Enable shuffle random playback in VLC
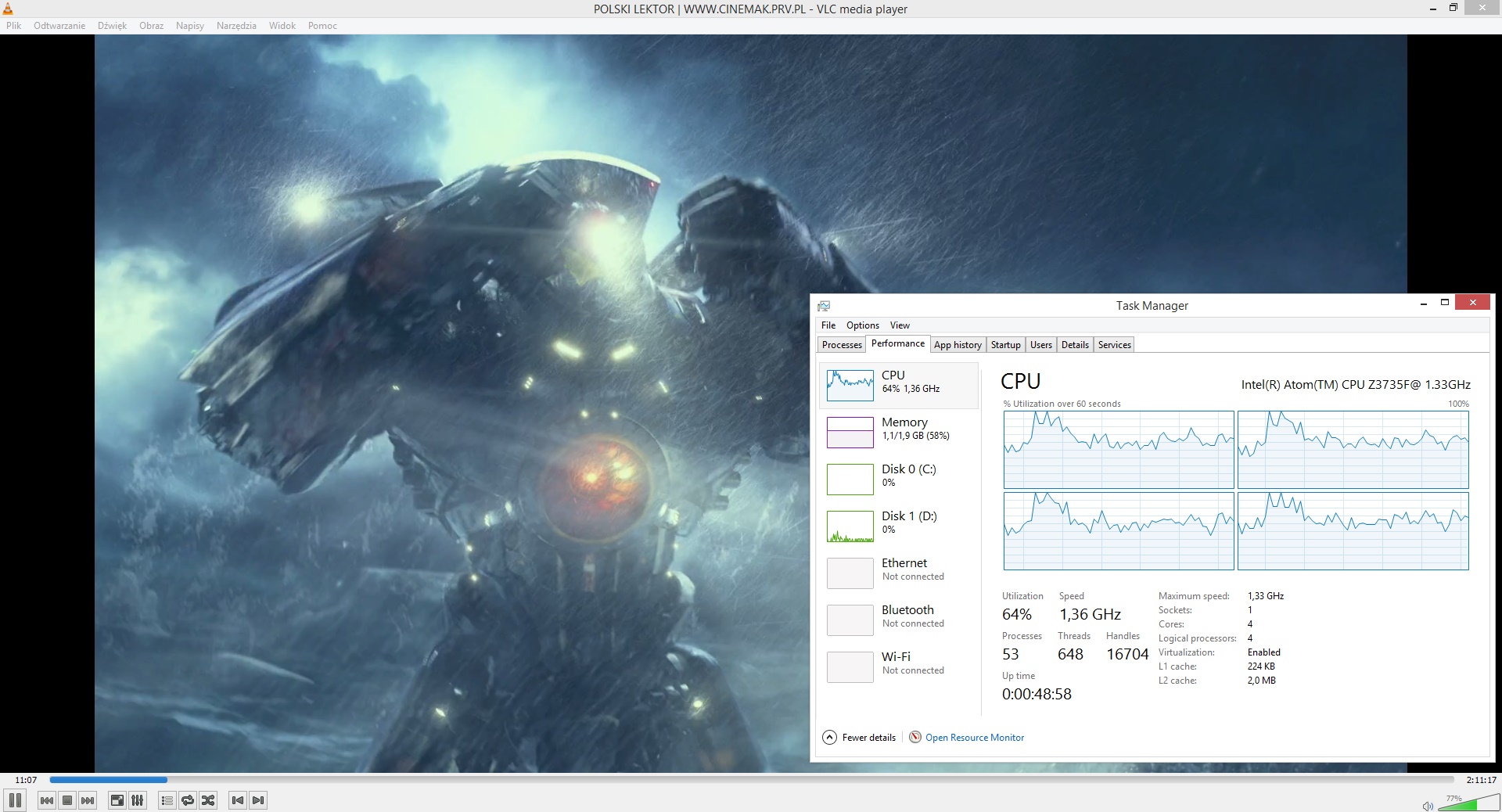This screenshot has width=1502, height=812. click(x=208, y=800)
